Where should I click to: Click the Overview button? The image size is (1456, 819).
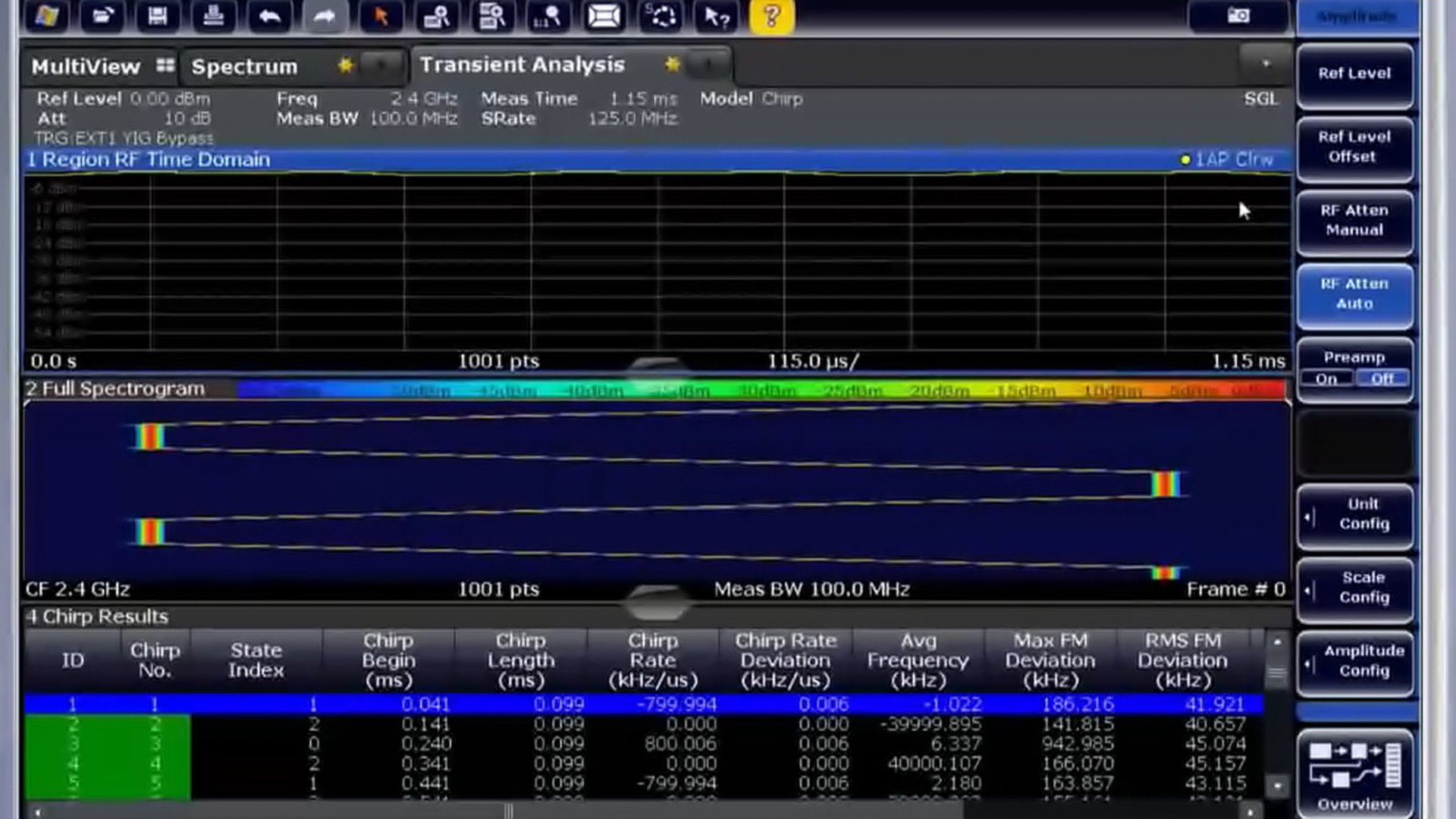tap(1354, 773)
